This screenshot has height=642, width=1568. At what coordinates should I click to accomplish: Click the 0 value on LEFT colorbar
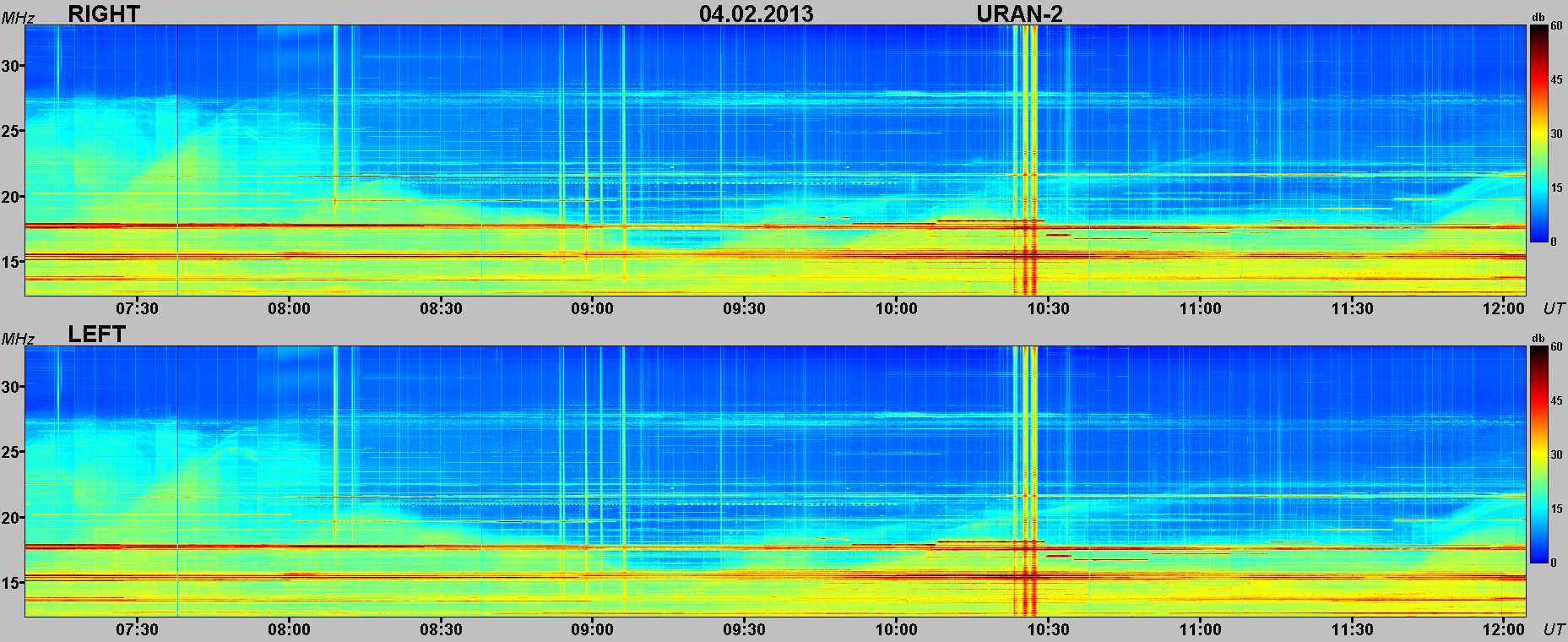point(1554,563)
